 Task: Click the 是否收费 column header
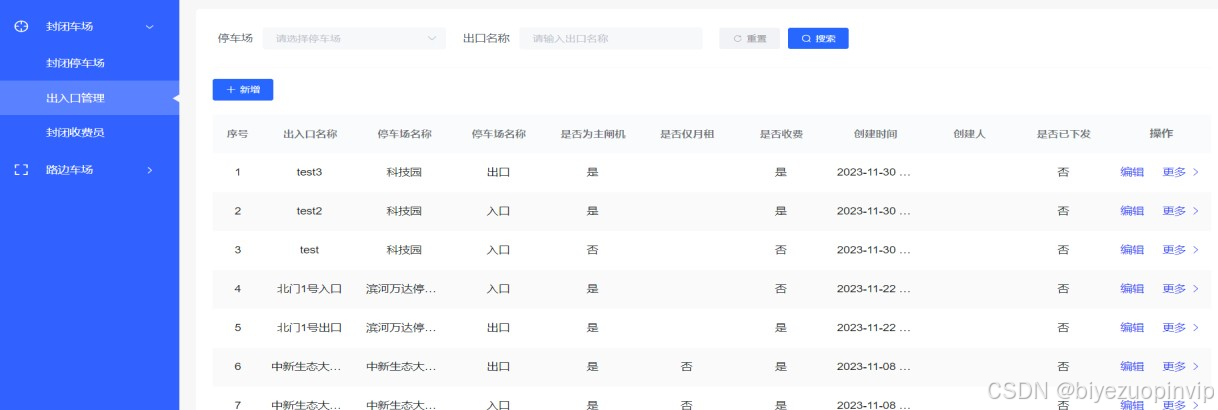click(781, 134)
